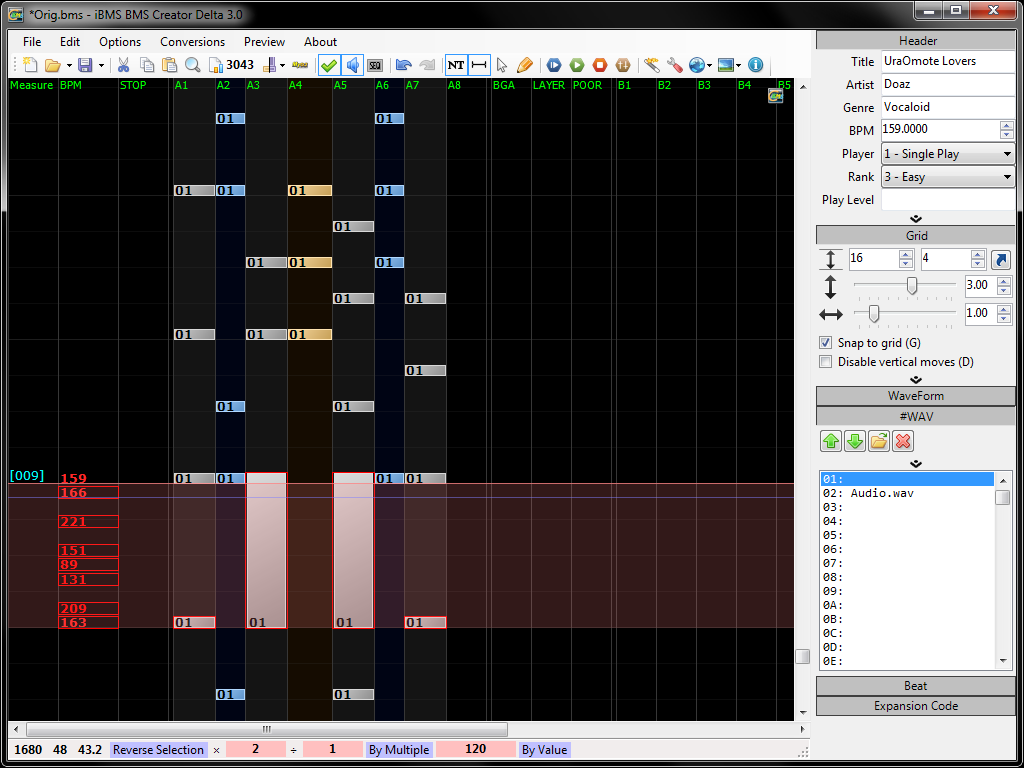
Task: Toggle the NT note-type button
Action: (456, 64)
